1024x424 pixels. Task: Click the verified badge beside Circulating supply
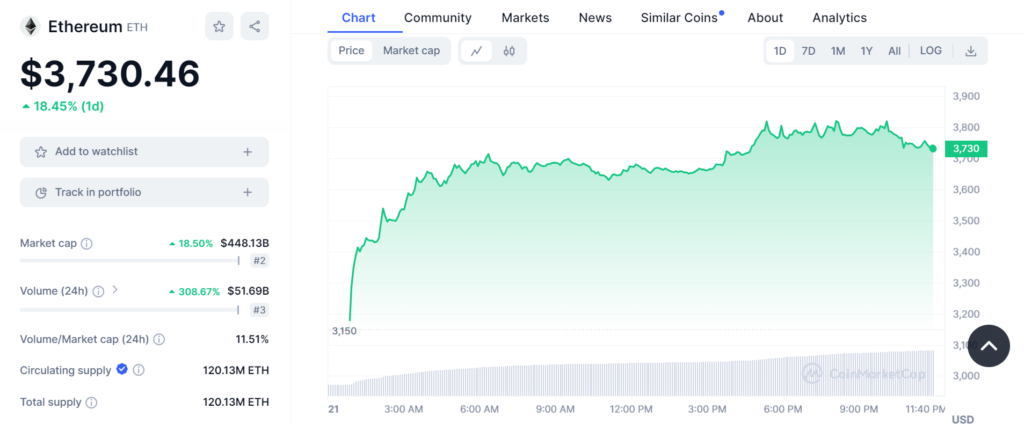[122, 370]
